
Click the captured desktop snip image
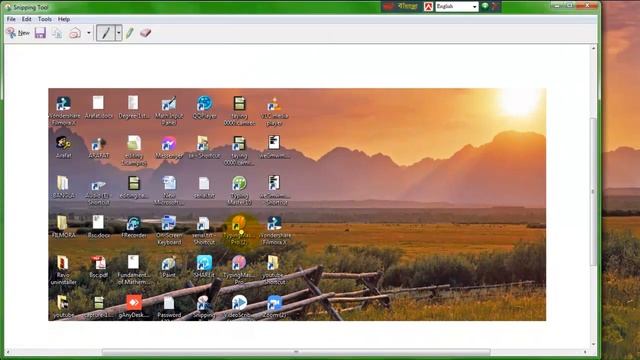coord(297,204)
